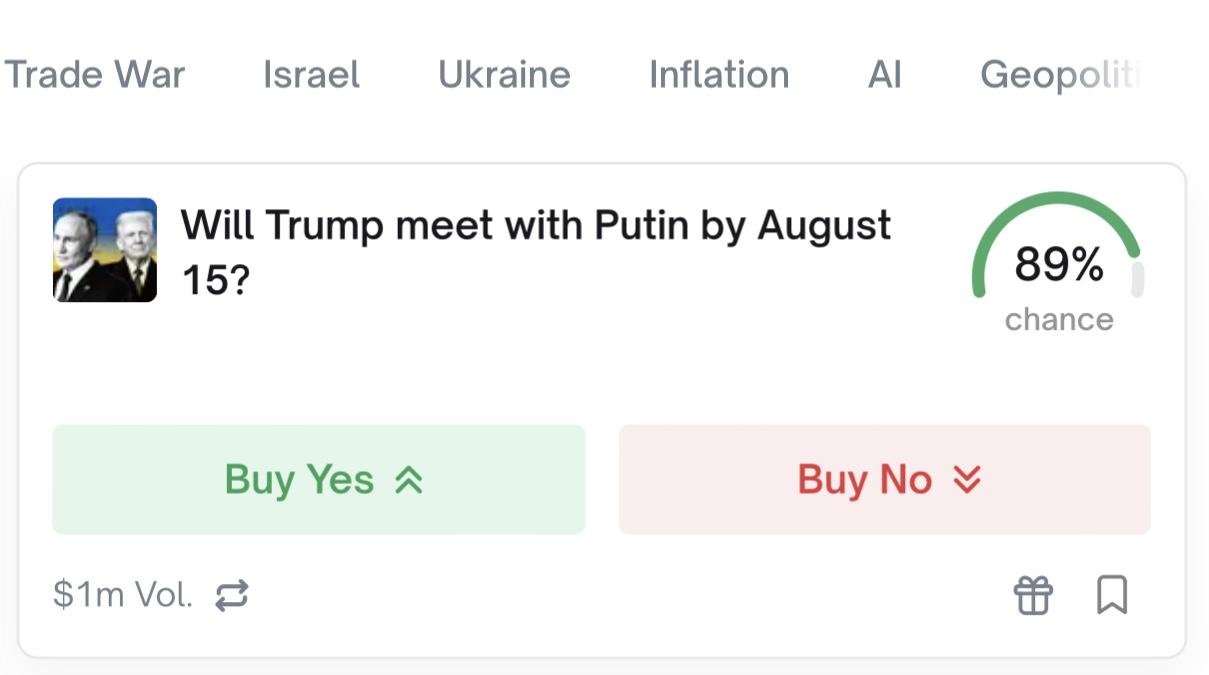Click the recurring arrows icon beside volume
The width and height of the screenshot is (1209, 675).
231,596
